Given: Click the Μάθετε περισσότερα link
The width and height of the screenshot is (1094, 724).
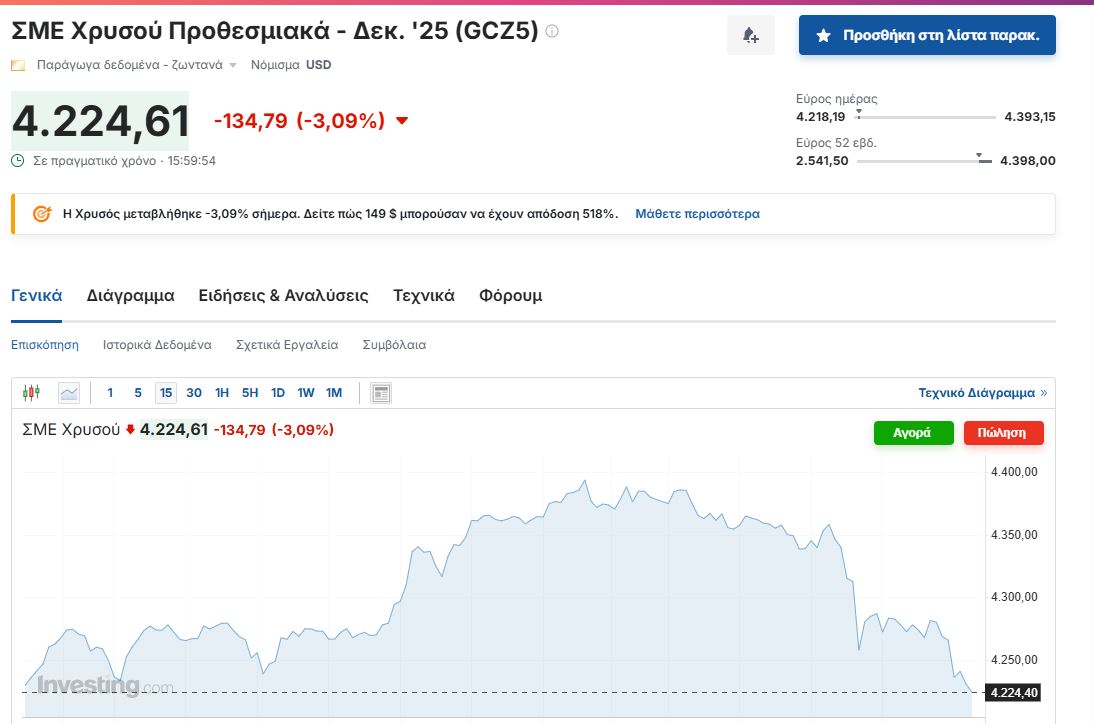Looking at the screenshot, I should (697, 214).
